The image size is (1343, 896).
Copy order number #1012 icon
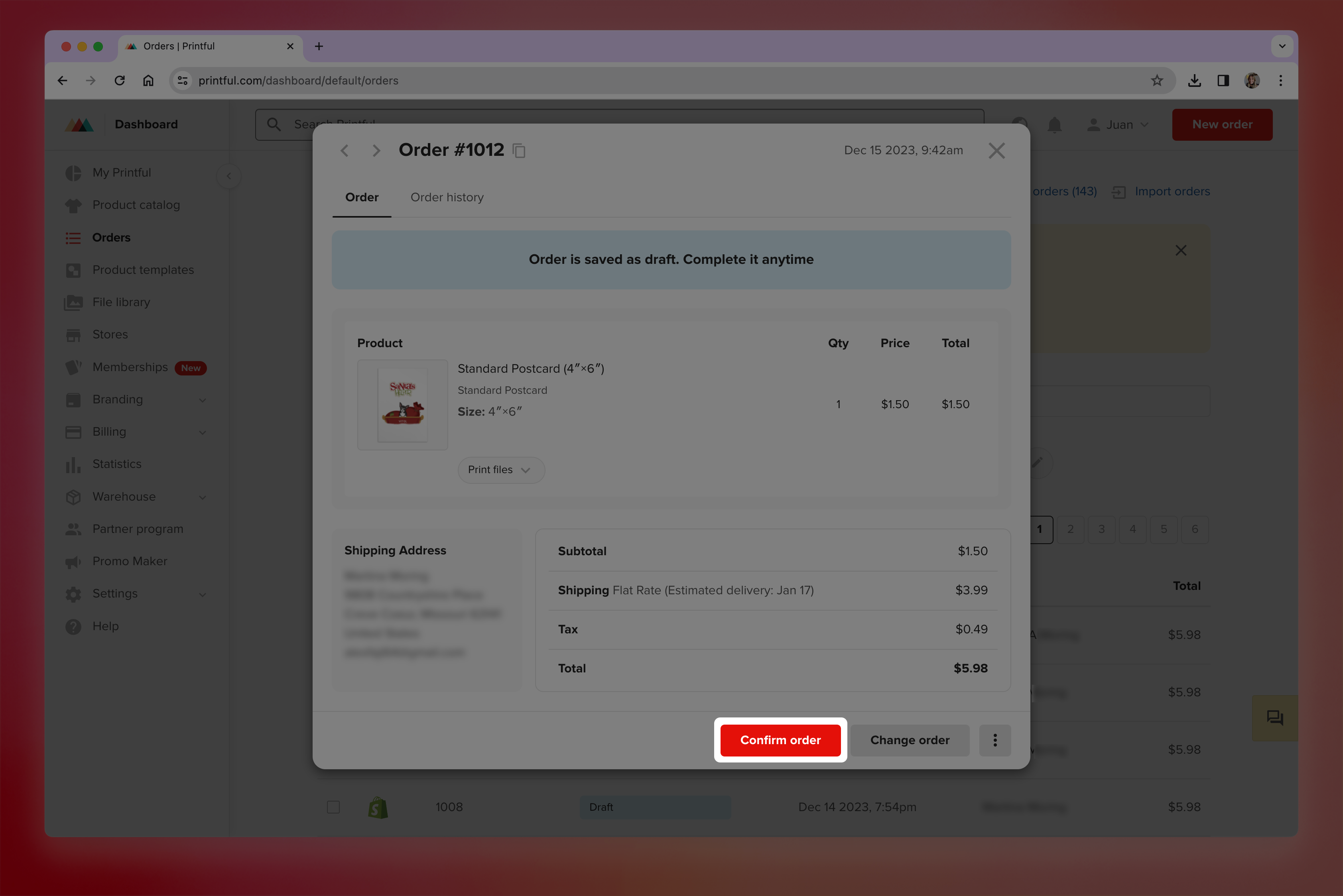519,151
